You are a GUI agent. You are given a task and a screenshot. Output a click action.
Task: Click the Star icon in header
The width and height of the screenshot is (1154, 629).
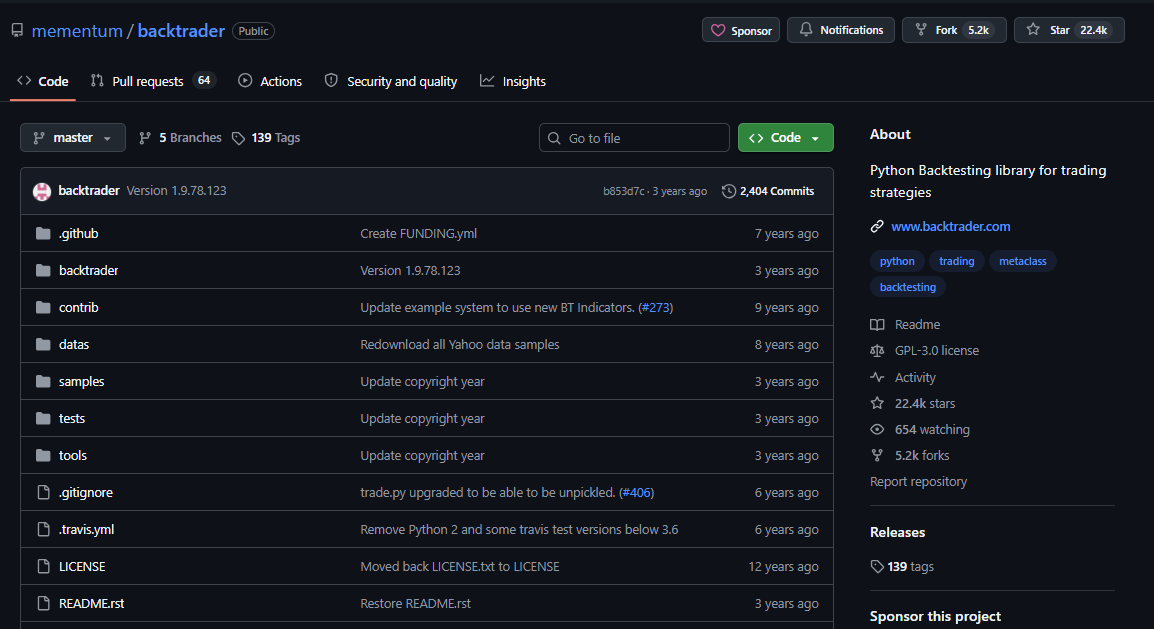pyautogui.click(x=1033, y=29)
